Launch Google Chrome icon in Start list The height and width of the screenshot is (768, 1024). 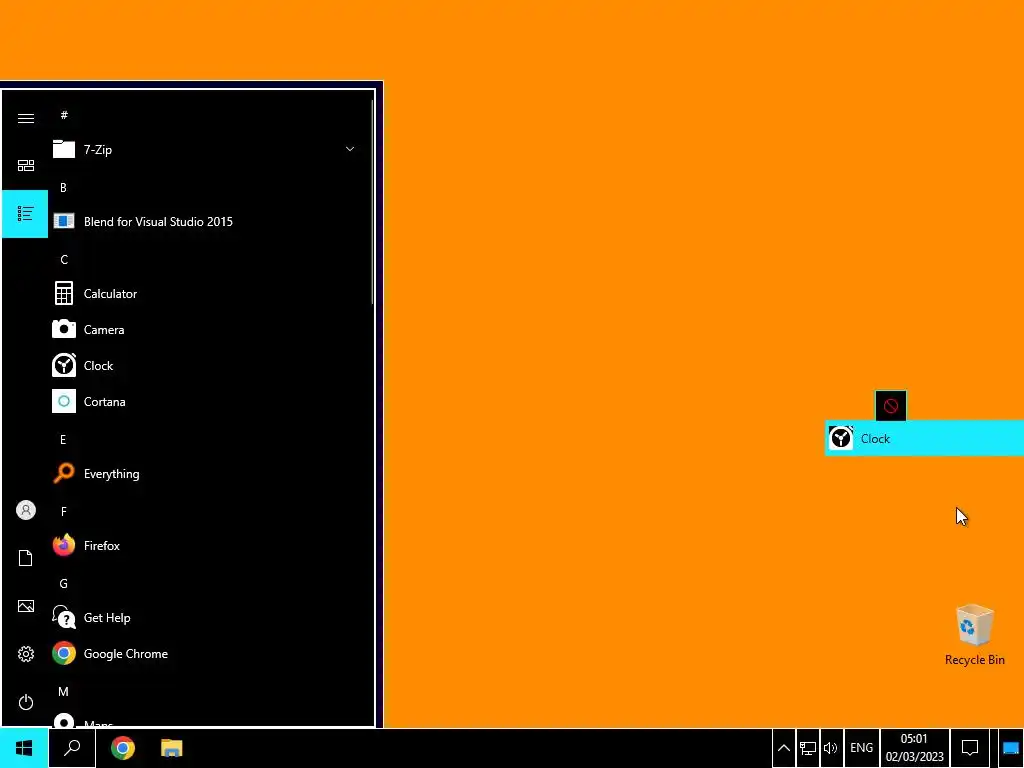coord(63,653)
